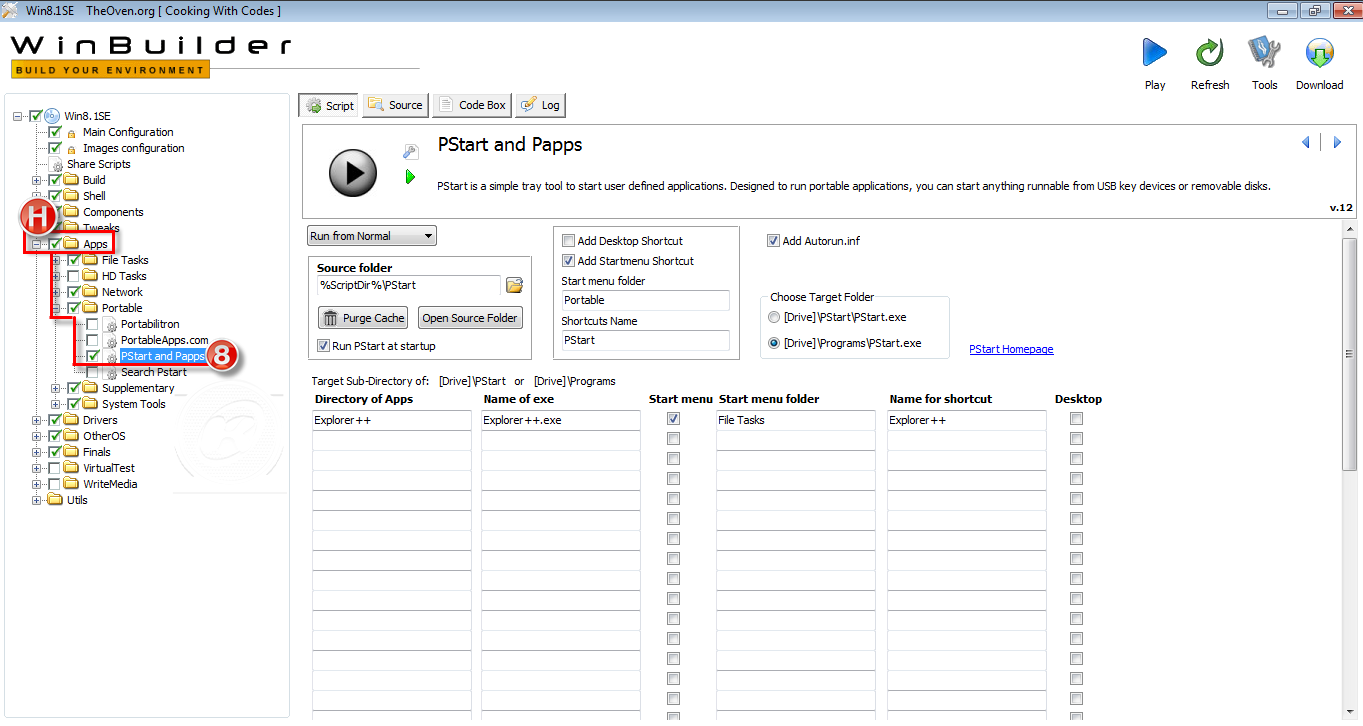Click the PortableApps.com script icon

[112, 341]
